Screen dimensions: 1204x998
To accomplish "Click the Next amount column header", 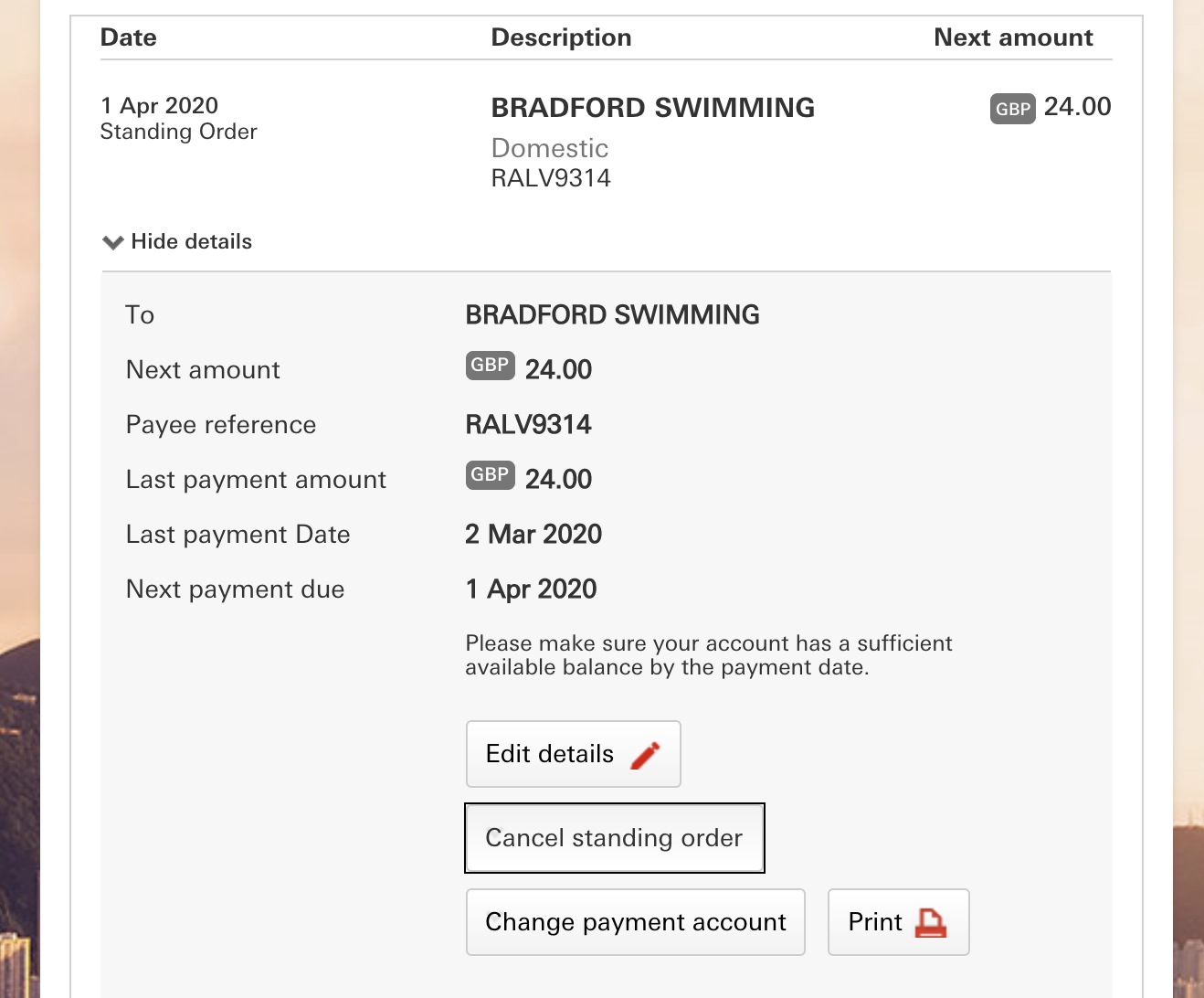I will tap(1012, 37).
